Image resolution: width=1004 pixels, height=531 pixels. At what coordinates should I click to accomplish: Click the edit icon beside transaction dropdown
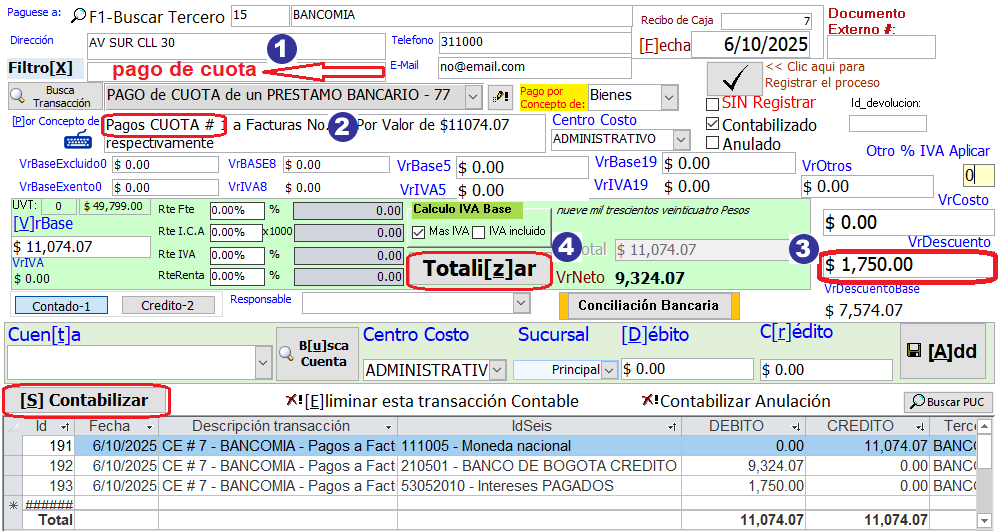499,97
